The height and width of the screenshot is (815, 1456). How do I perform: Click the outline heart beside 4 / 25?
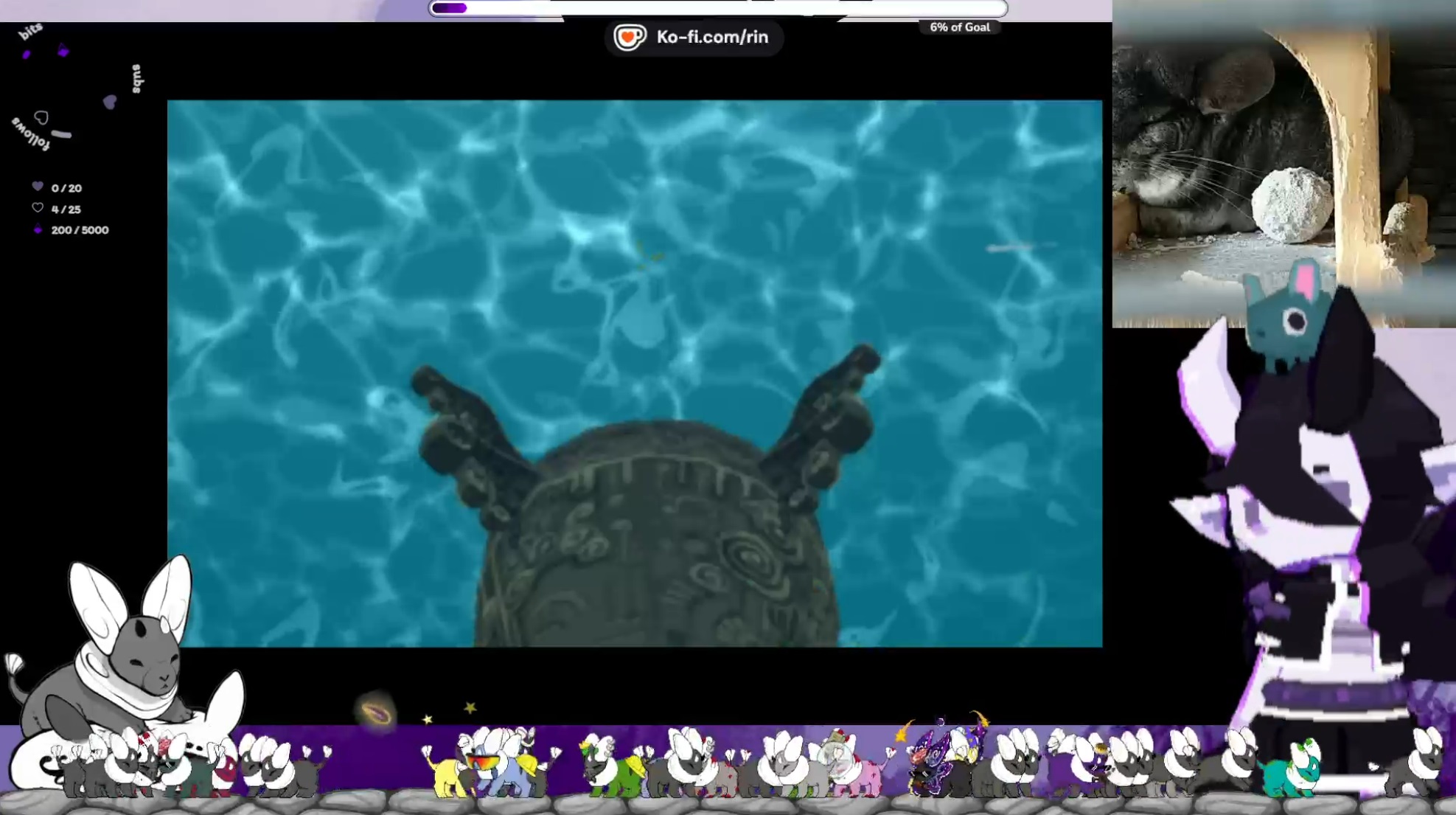click(x=38, y=208)
